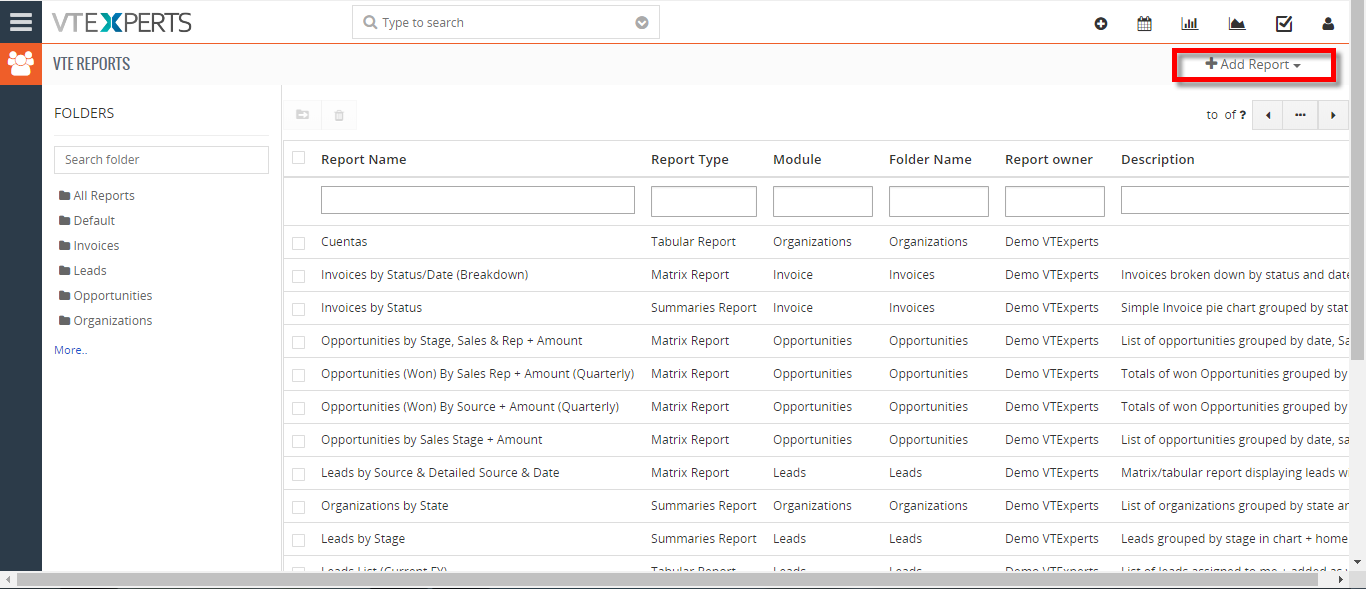Open the hamburger main menu

pos(20,22)
